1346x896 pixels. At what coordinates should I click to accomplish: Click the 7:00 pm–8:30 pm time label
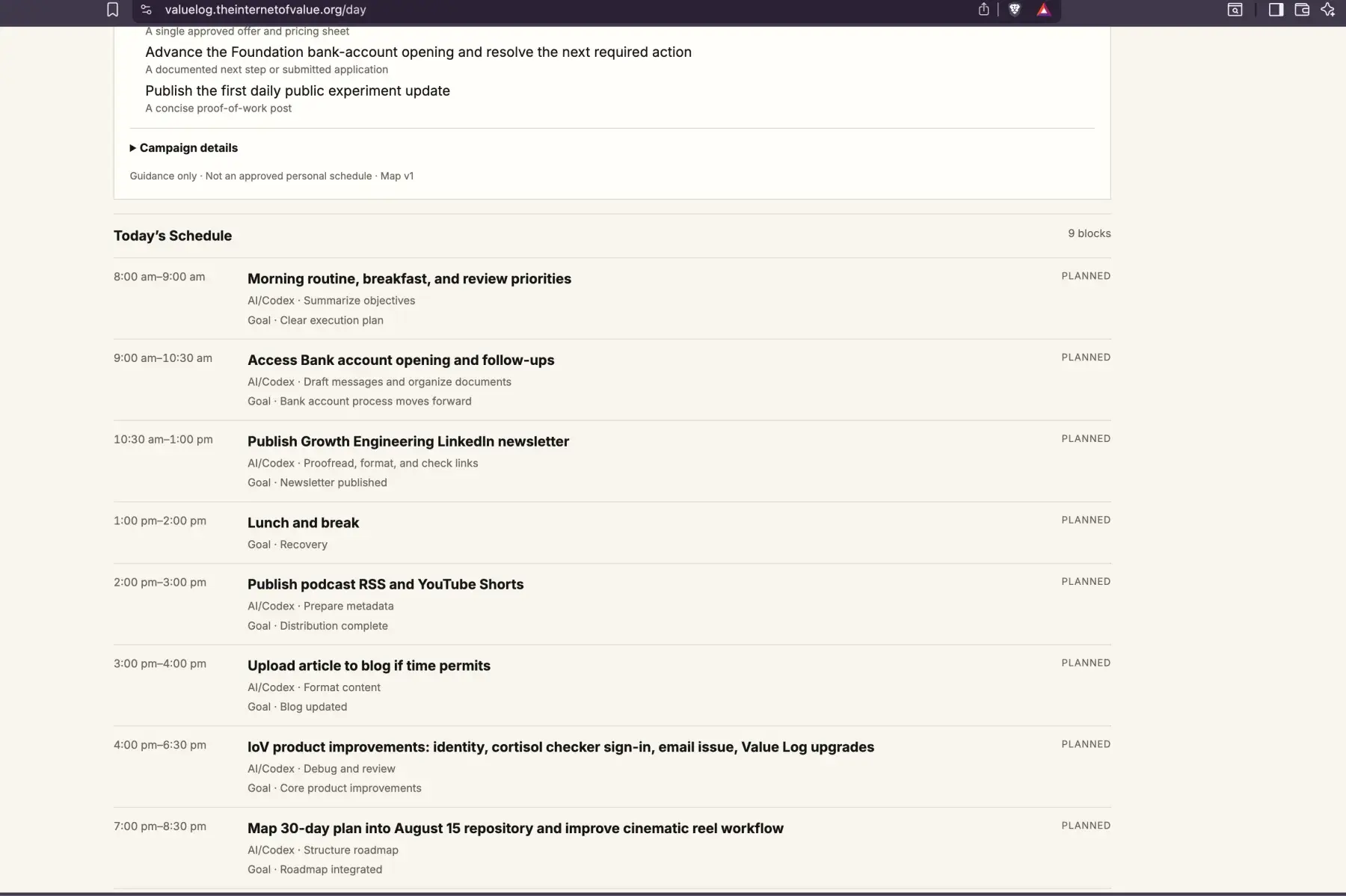pos(160,826)
